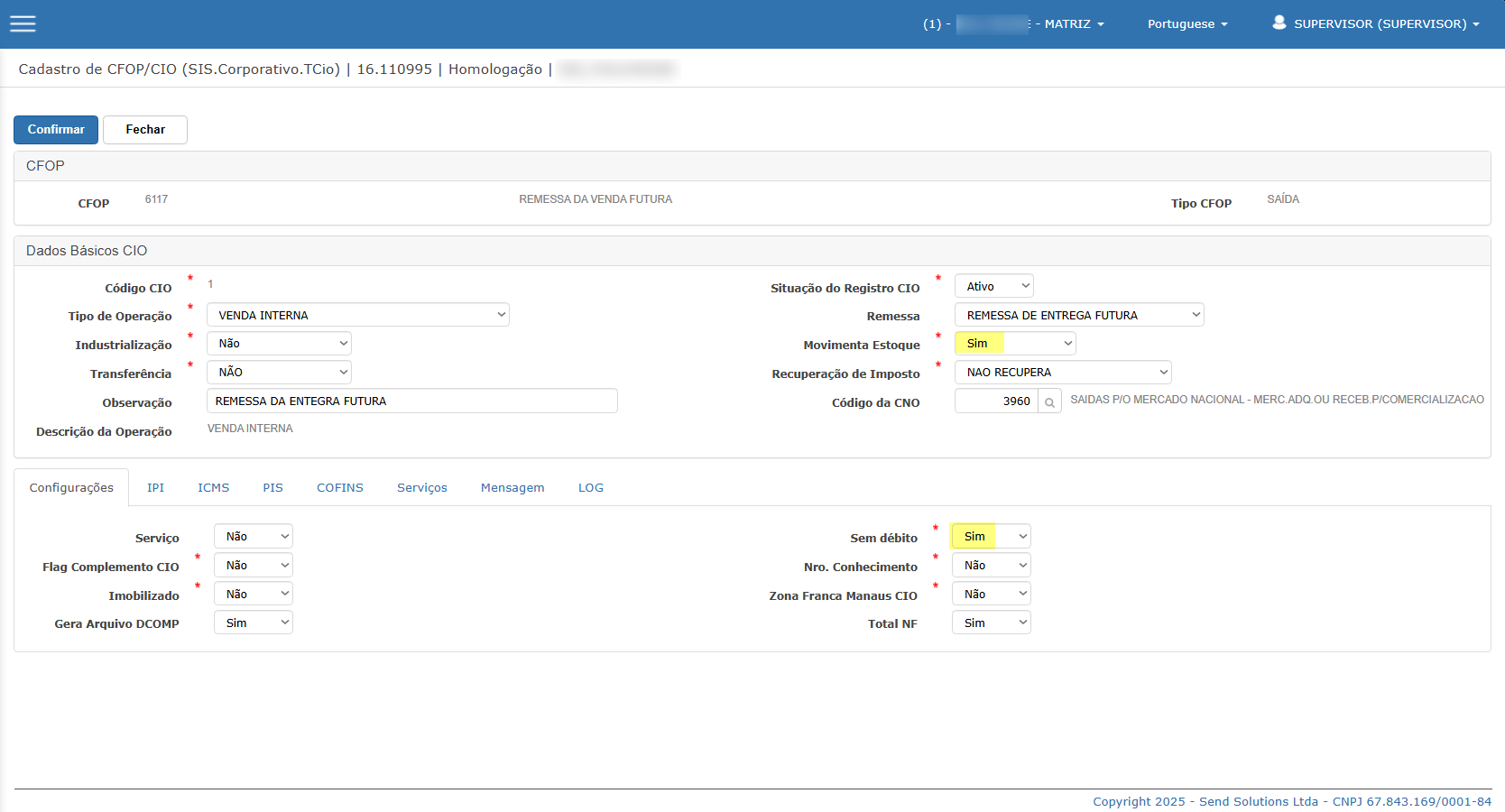Click the Código da CNO search magnifier icon
This screenshot has width=1505, height=812.
1049,401
